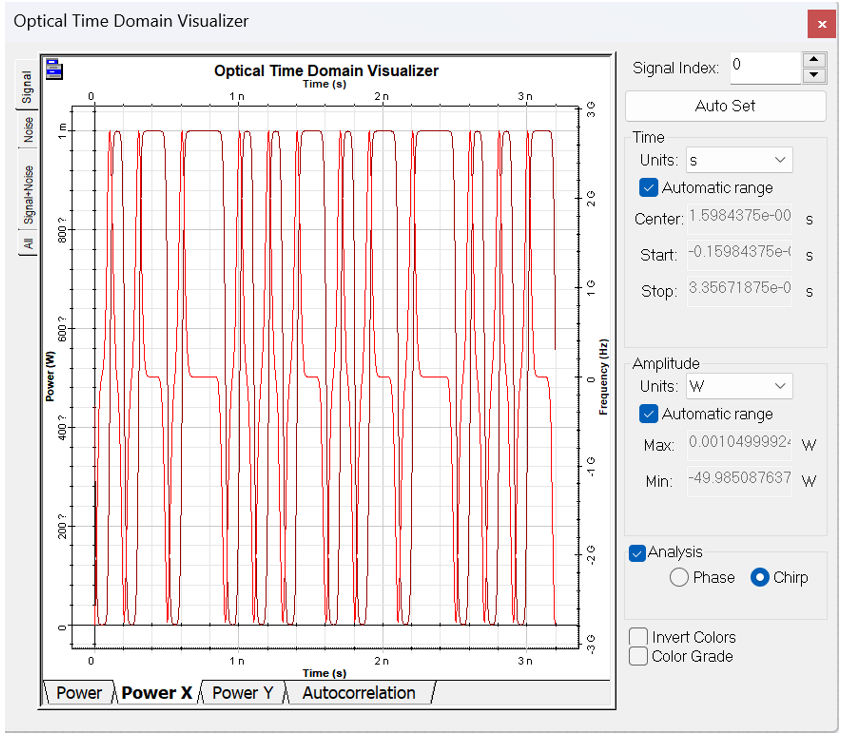Select the Signal+Noise vertical tab
The image size is (842, 737).
28,195
